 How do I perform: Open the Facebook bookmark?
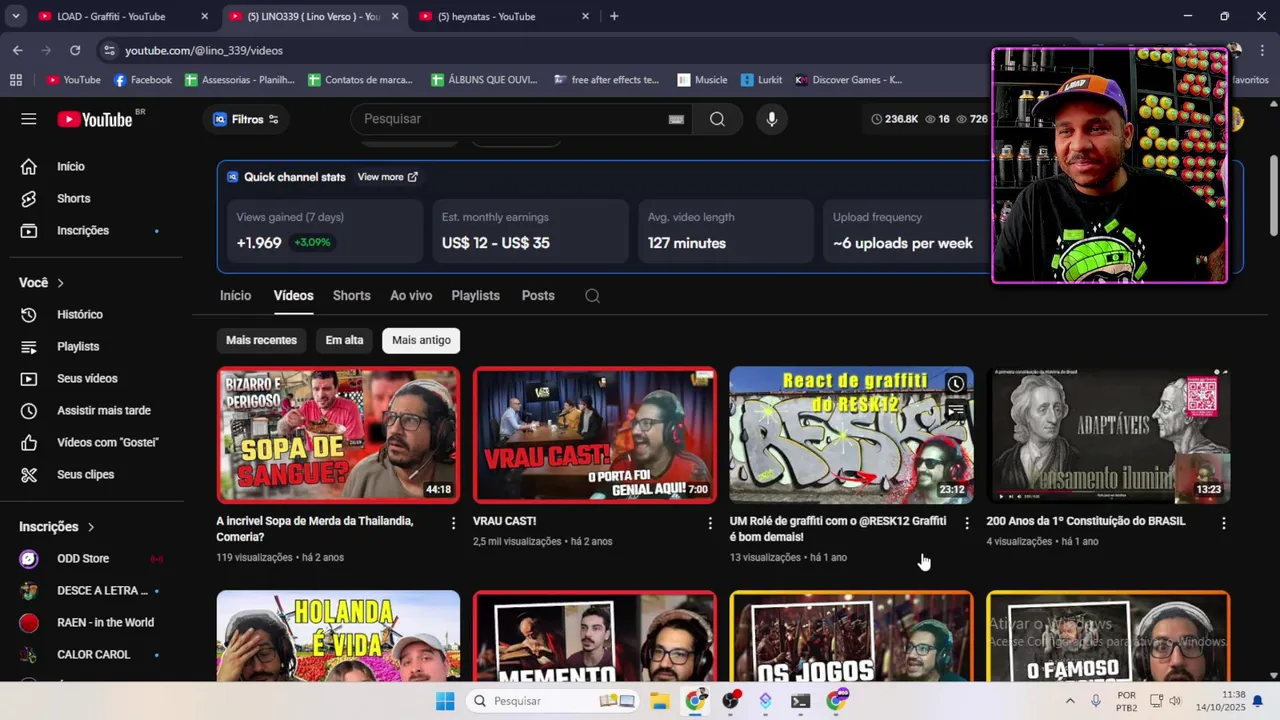coord(142,80)
